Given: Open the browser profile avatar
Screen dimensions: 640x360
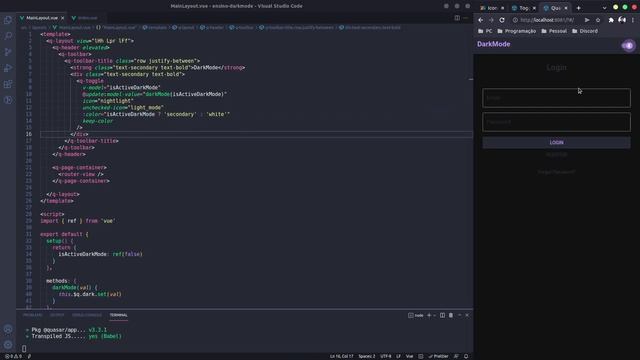Looking at the screenshot, I should click(x=622, y=20).
